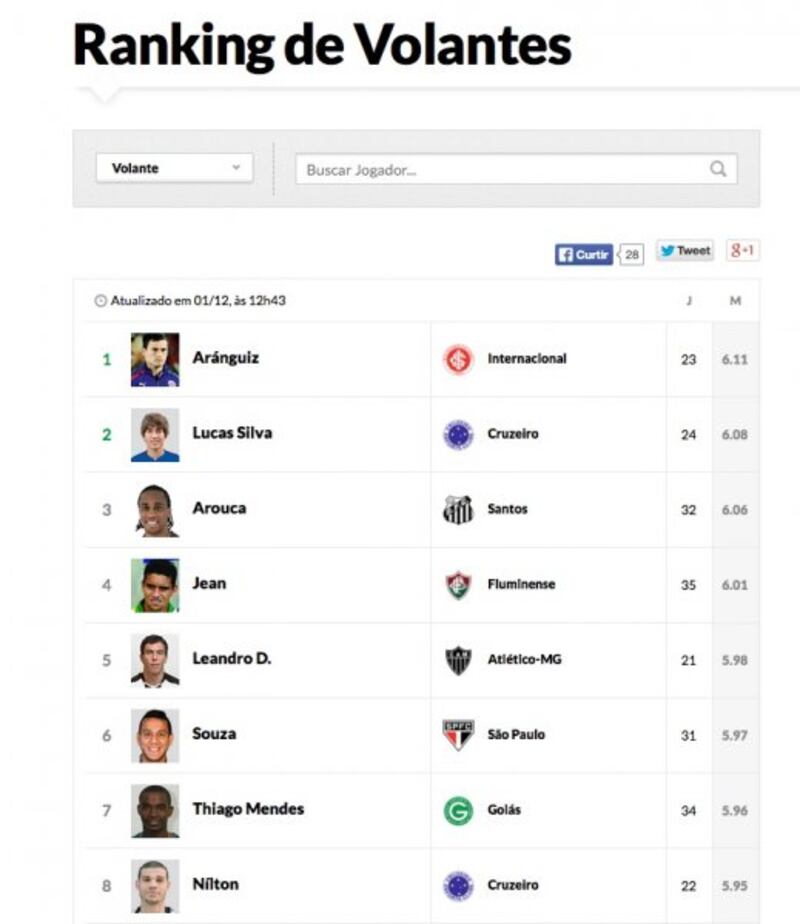The height and width of the screenshot is (924, 800).
Task: Click the Santos club crest
Action: click(x=458, y=509)
